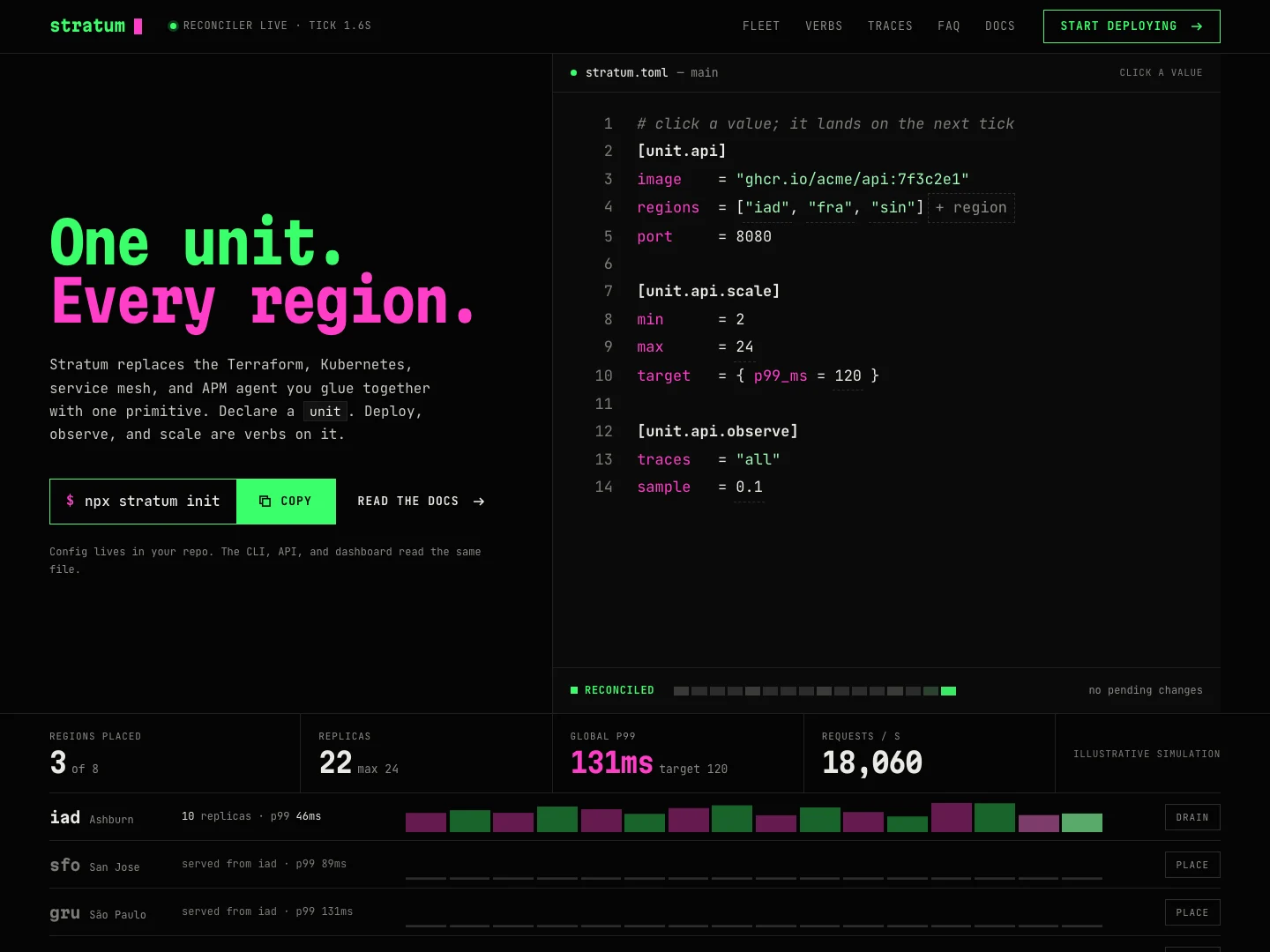The image size is (1270, 952).
Task: Click the green reconciler live status dot
Action: [x=173, y=26]
